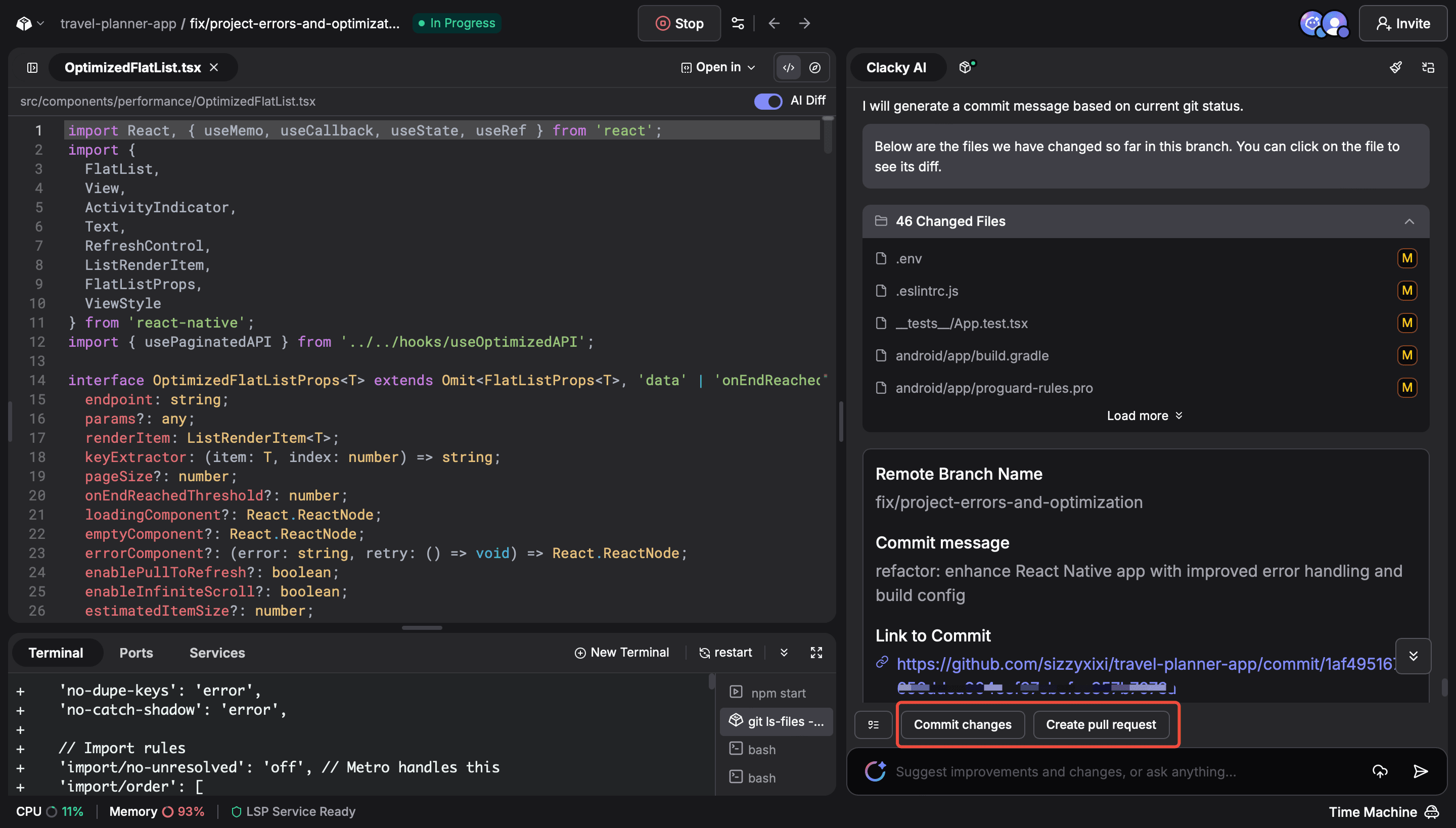Select the npm start terminal session
The height and width of the screenshot is (828, 1456).
[776, 693]
